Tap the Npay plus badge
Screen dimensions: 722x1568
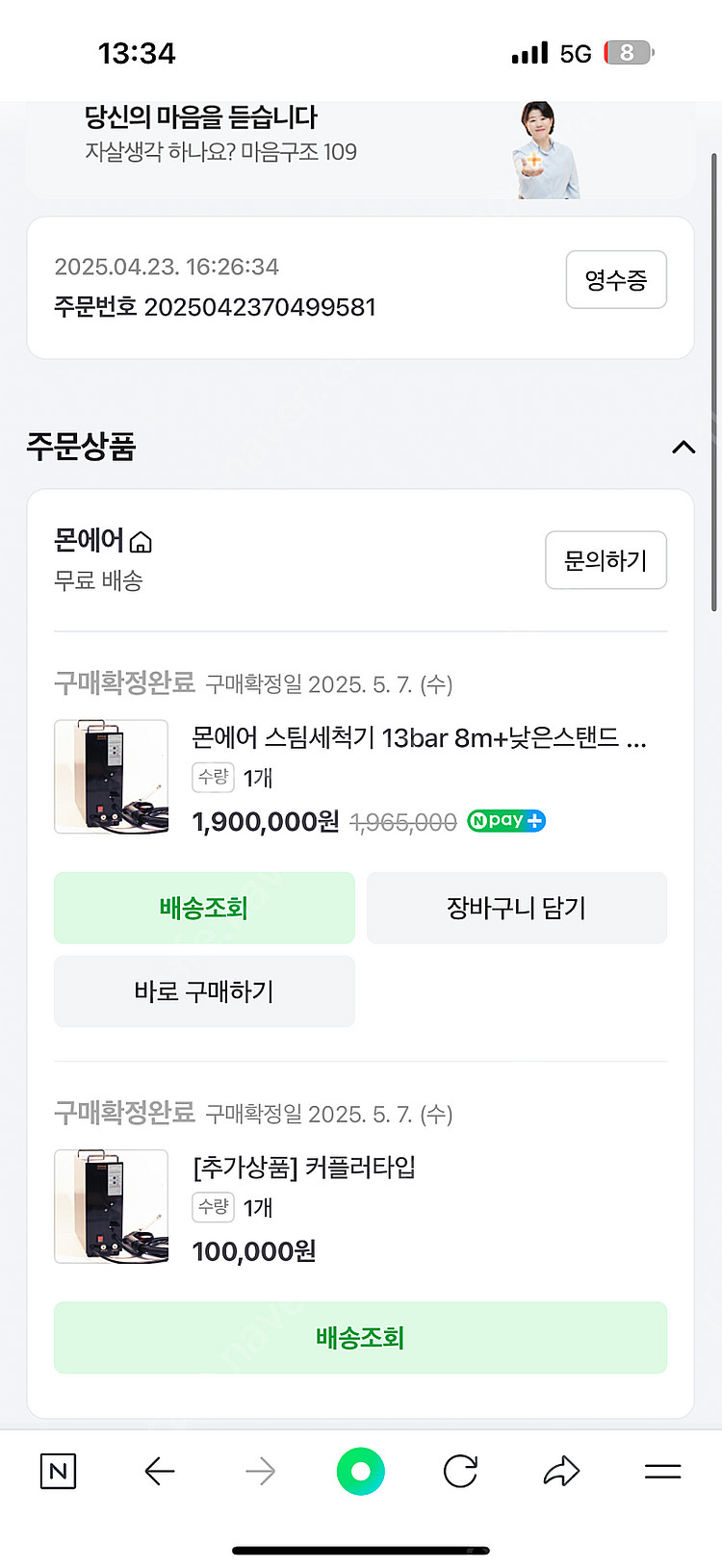click(506, 821)
